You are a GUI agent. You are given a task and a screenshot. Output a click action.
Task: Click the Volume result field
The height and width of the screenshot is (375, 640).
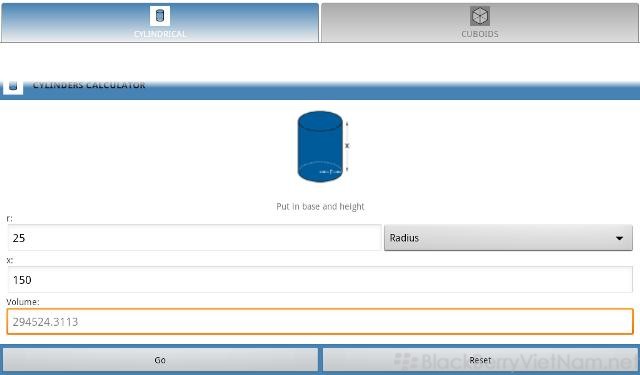320,322
